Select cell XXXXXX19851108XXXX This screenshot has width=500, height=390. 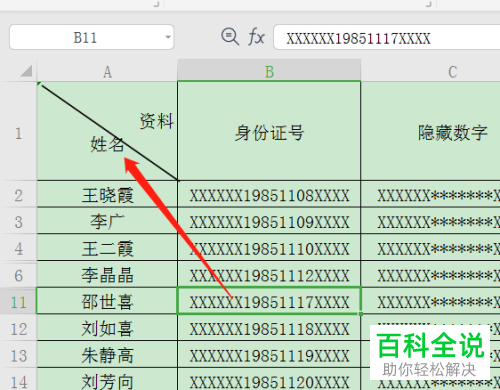(x=269, y=195)
